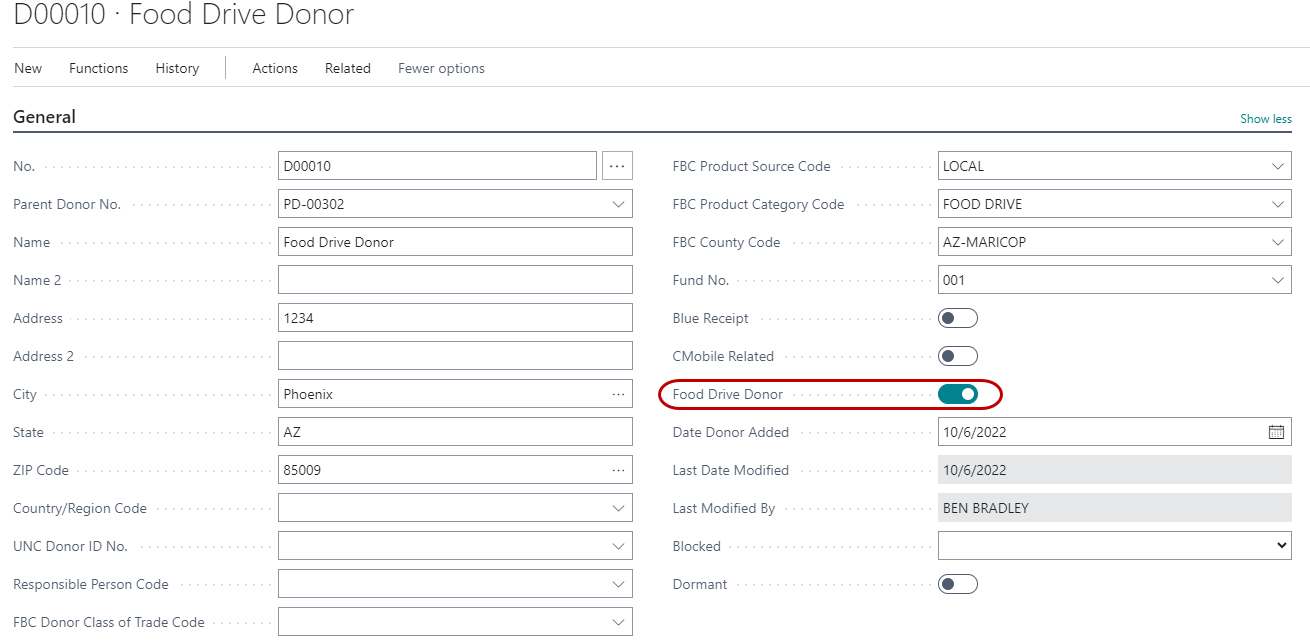The image size is (1310, 641).
Task: Click into the Name 2 text field
Action: (455, 280)
